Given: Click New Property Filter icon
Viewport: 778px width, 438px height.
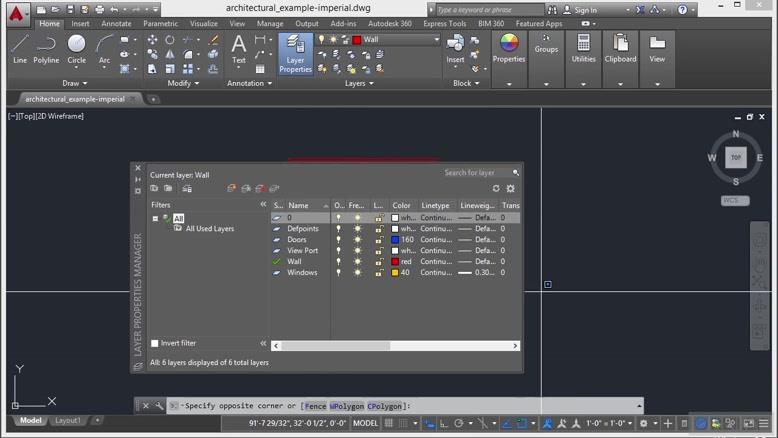Looking at the screenshot, I should [x=154, y=188].
